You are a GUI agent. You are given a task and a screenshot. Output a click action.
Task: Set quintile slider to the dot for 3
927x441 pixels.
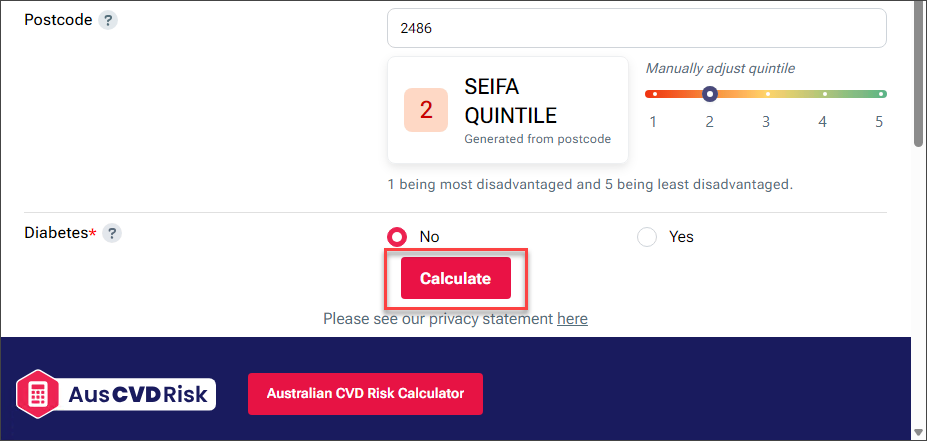tap(767, 94)
